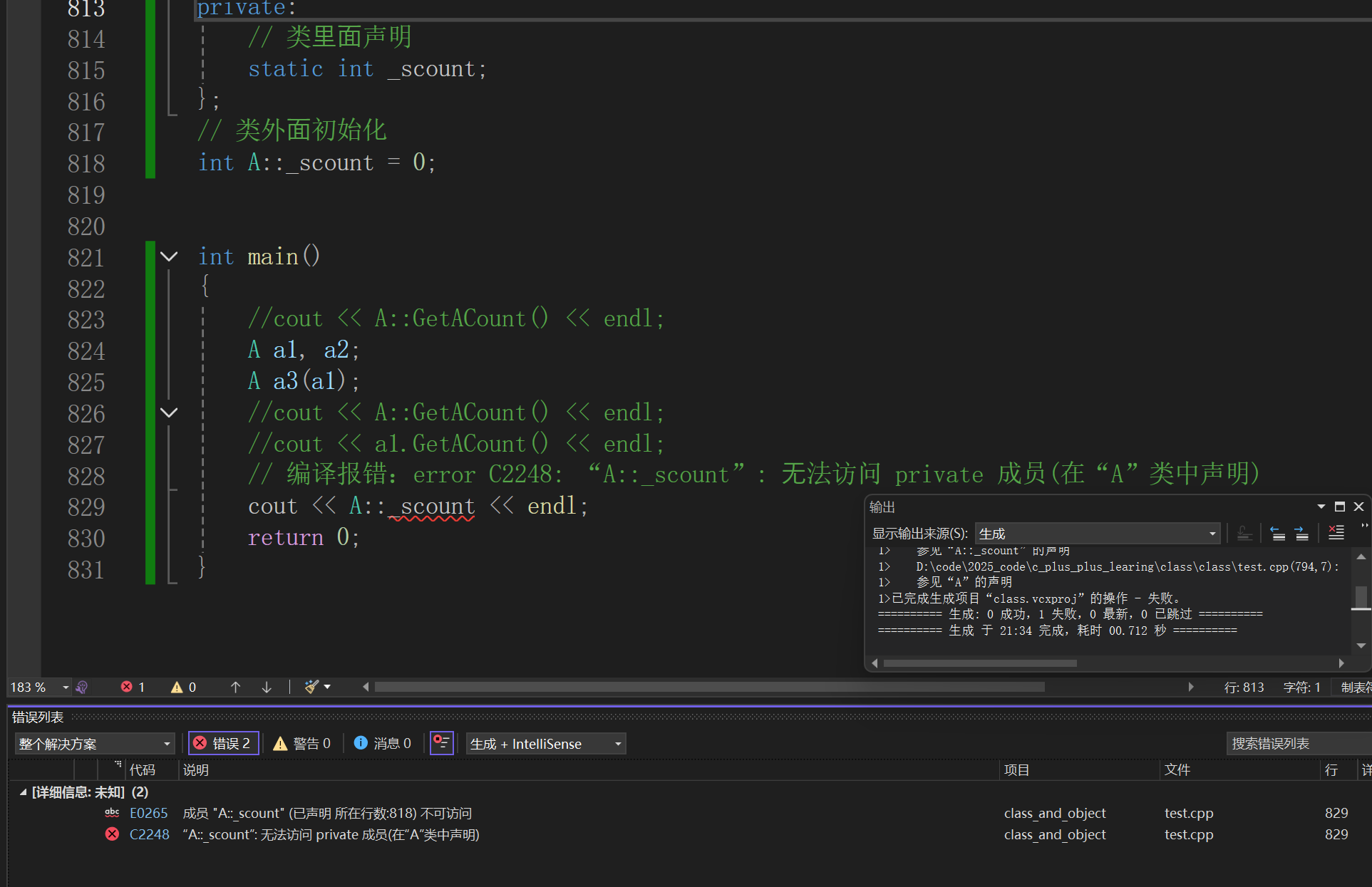Go to next message in output window
The width and height of the screenshot is (1372, 887).
[1301, 533]
